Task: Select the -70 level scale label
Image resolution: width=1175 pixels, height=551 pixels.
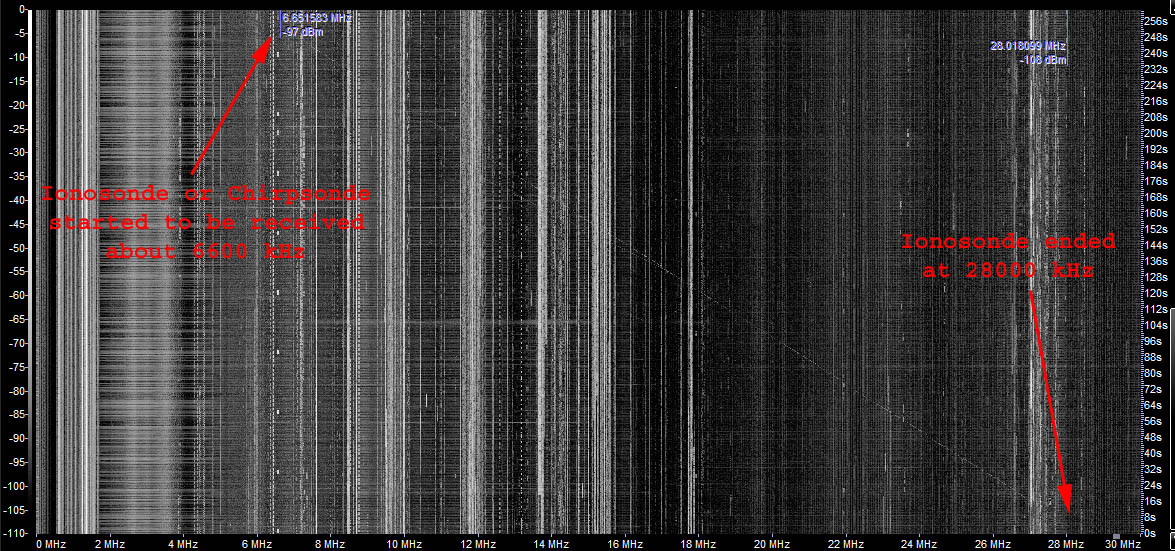Action: pyautogui.click(x=18, y=343)
